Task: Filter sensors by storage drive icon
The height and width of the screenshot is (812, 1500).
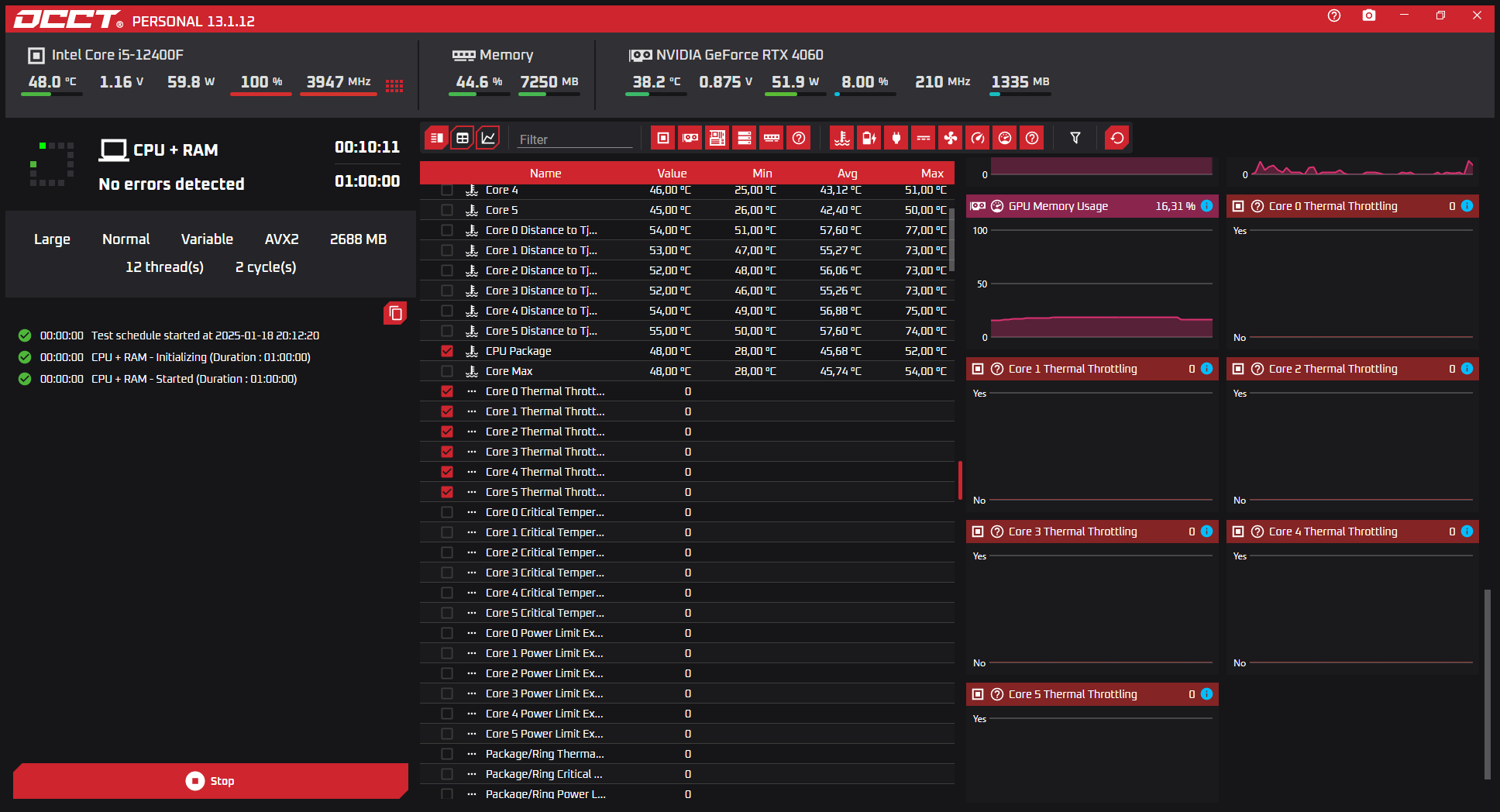Action: pyautogui.click(x=744, y=138)
